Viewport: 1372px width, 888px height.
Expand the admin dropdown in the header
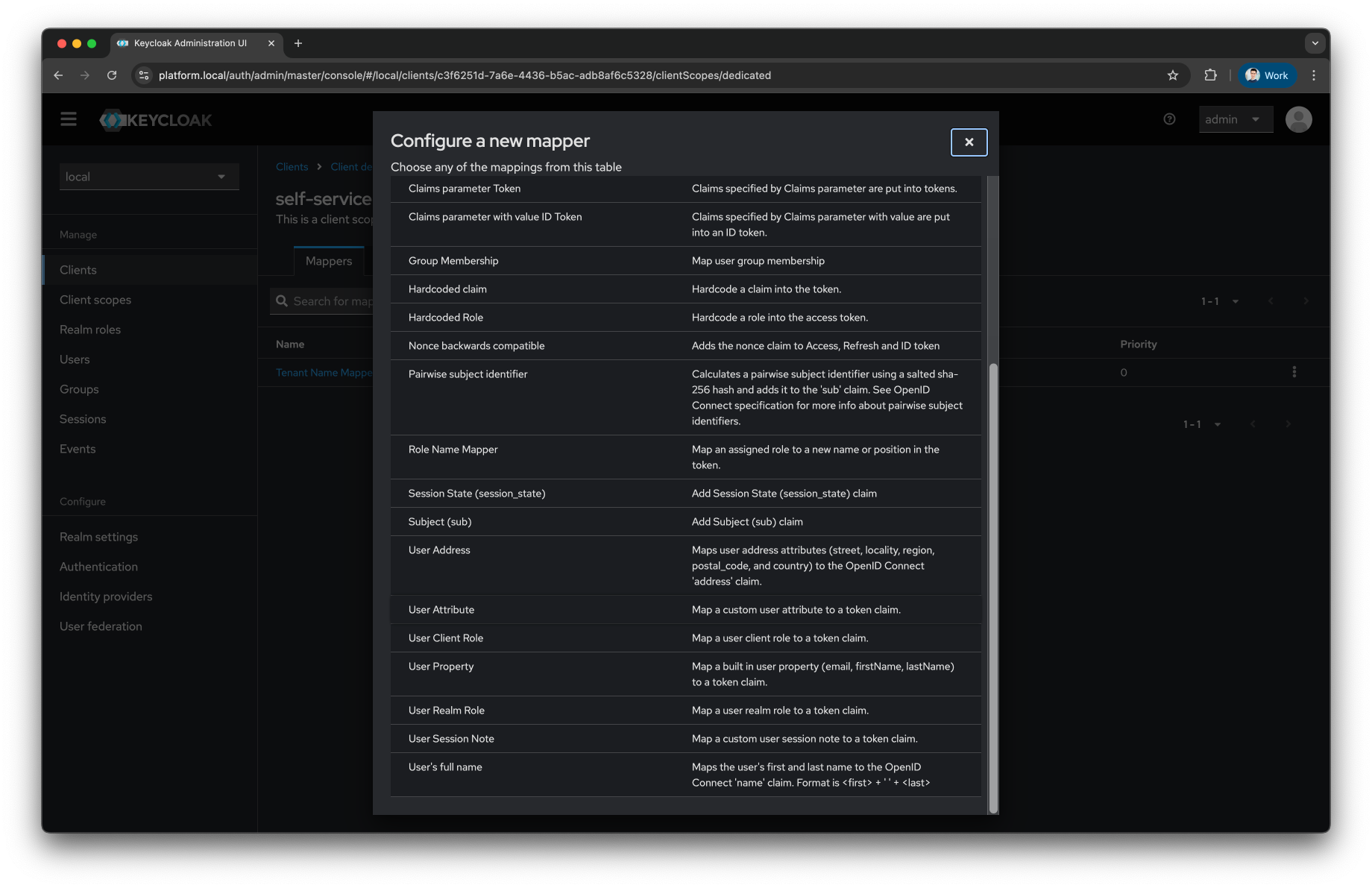pyautogui.click(x=1235, y=119)
